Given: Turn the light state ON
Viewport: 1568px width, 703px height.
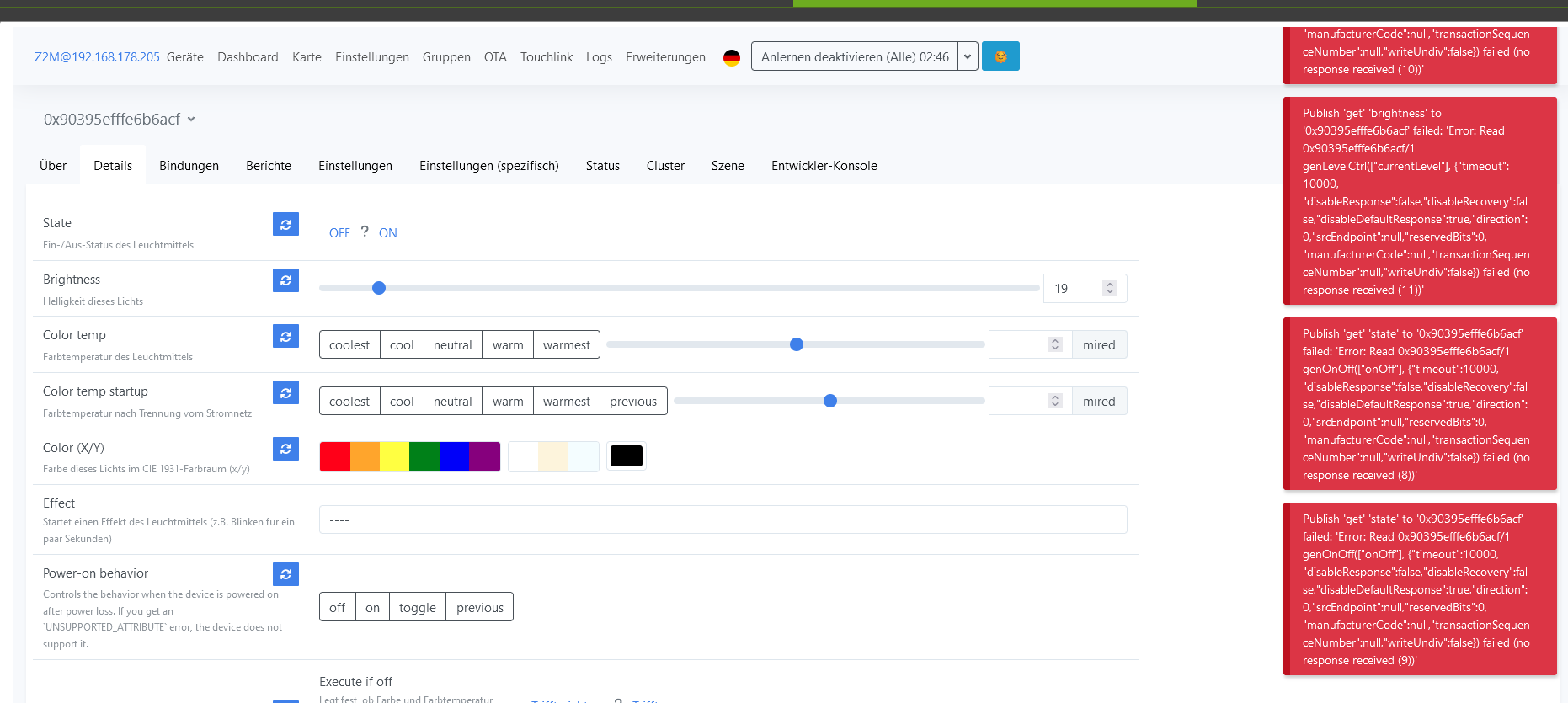Looking at the screenshot, I should pos(387,233).
